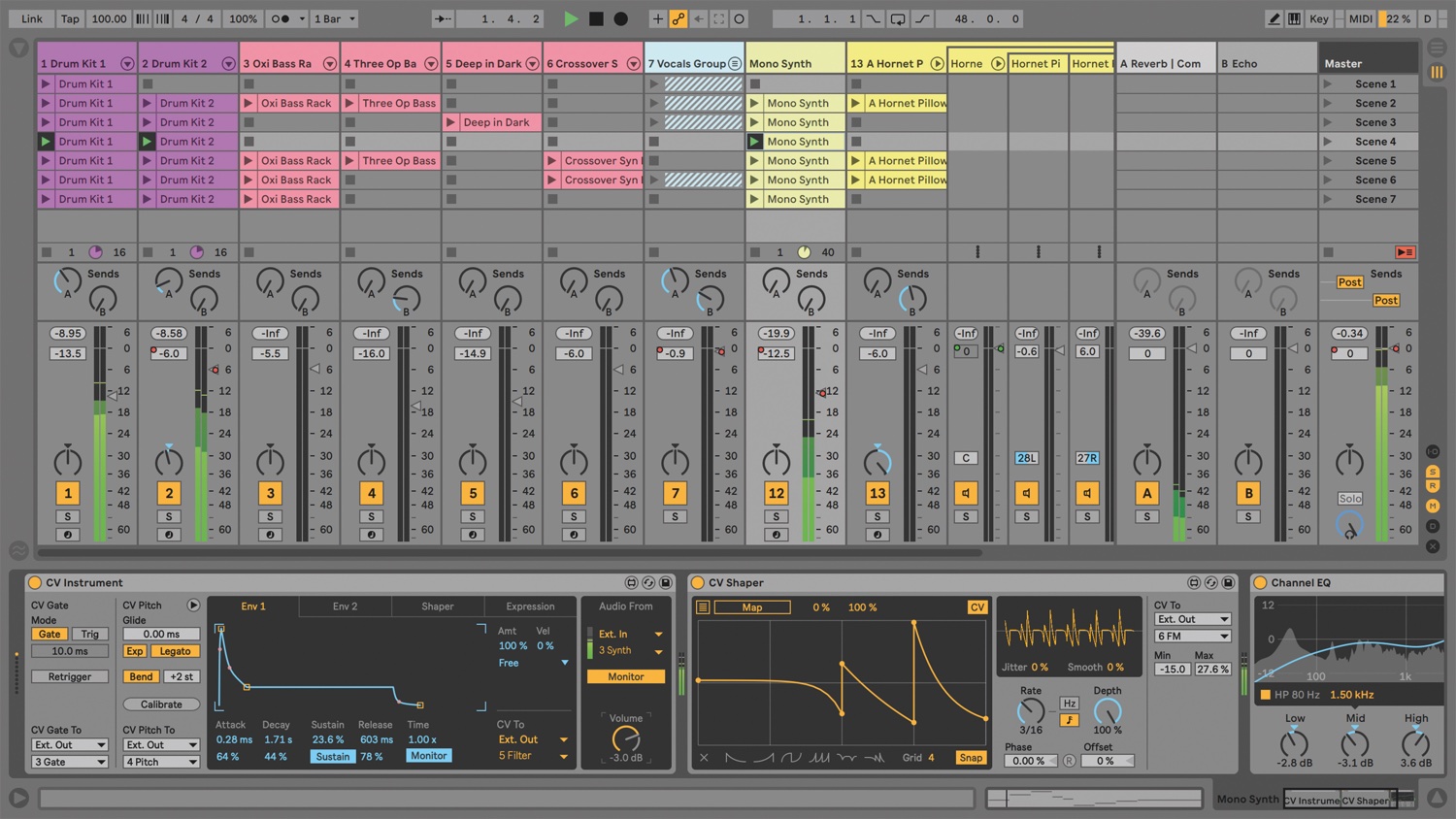The width and height of the screenshot is (1456, 819).
Task: Click the Arrangement Record button
Action: [x=621, y=18]
